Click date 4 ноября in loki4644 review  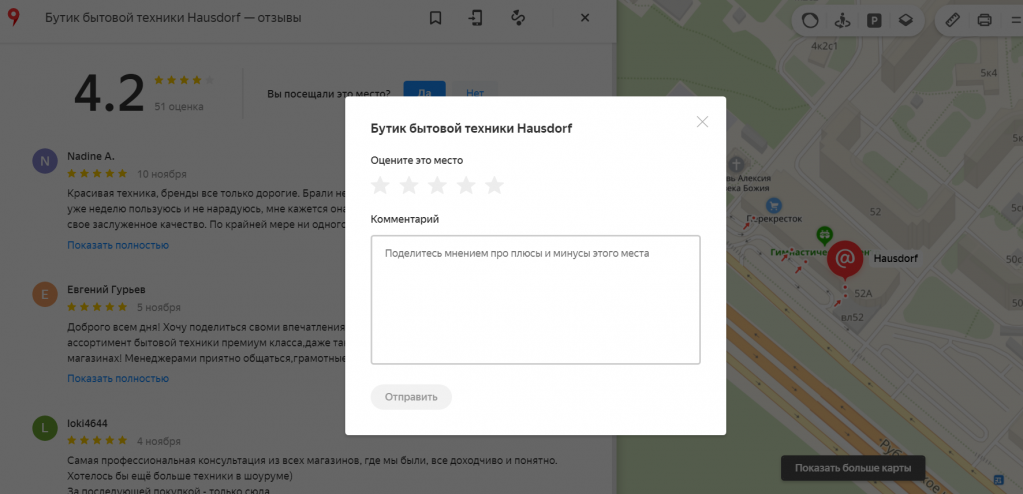(x=159, y=441)
